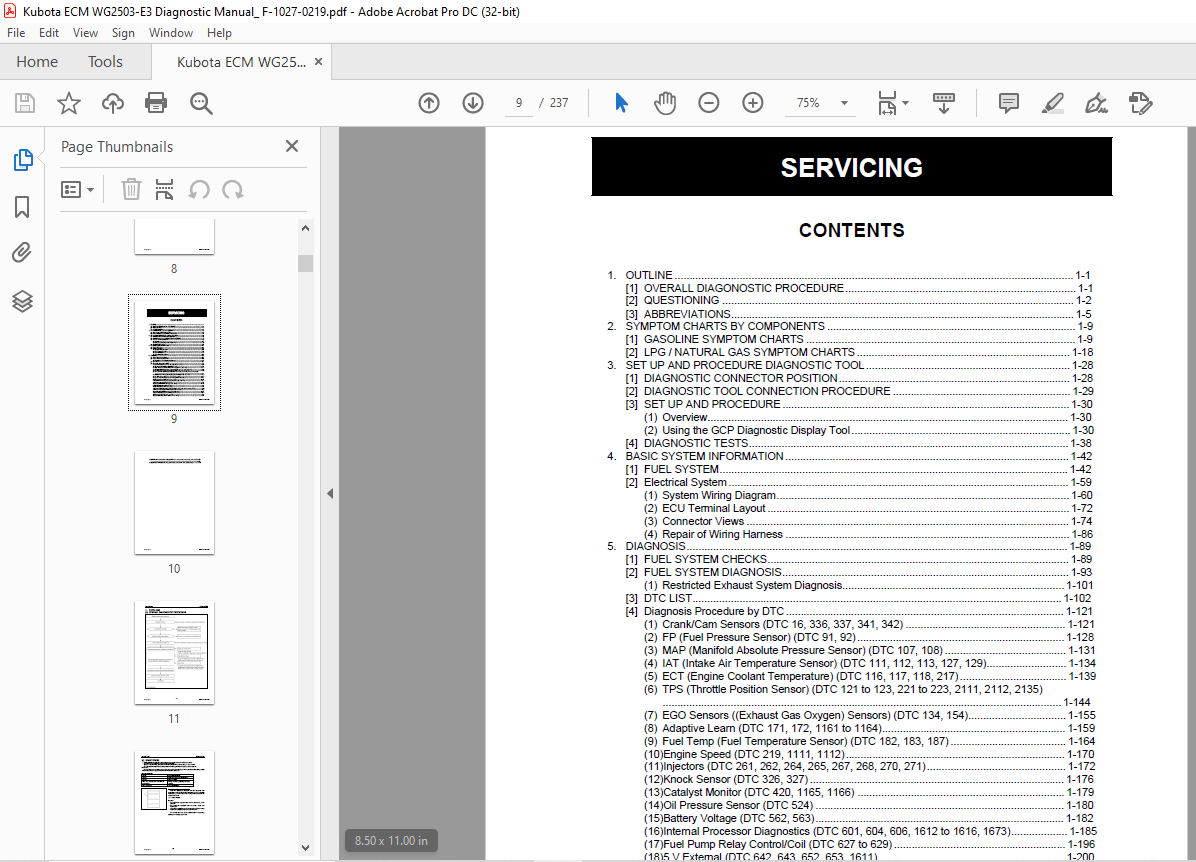Click the current page number field

(519, 103)
